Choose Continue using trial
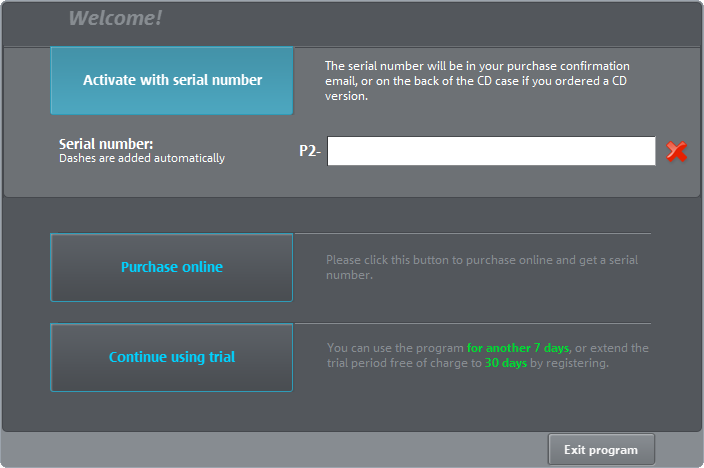The image size is (704, 468). point(172,357)
